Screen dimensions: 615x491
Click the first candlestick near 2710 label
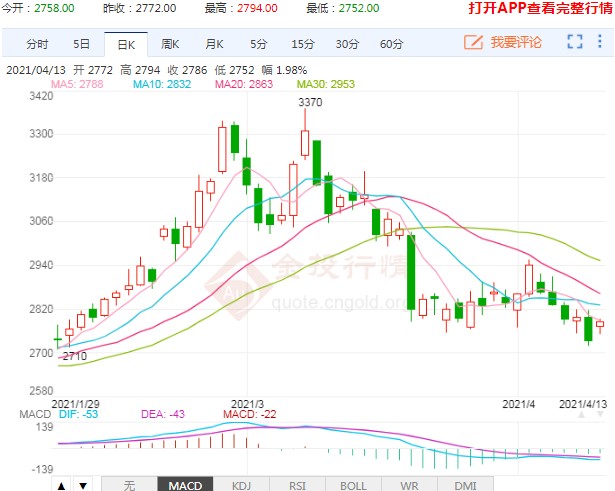tap(58, 338)
